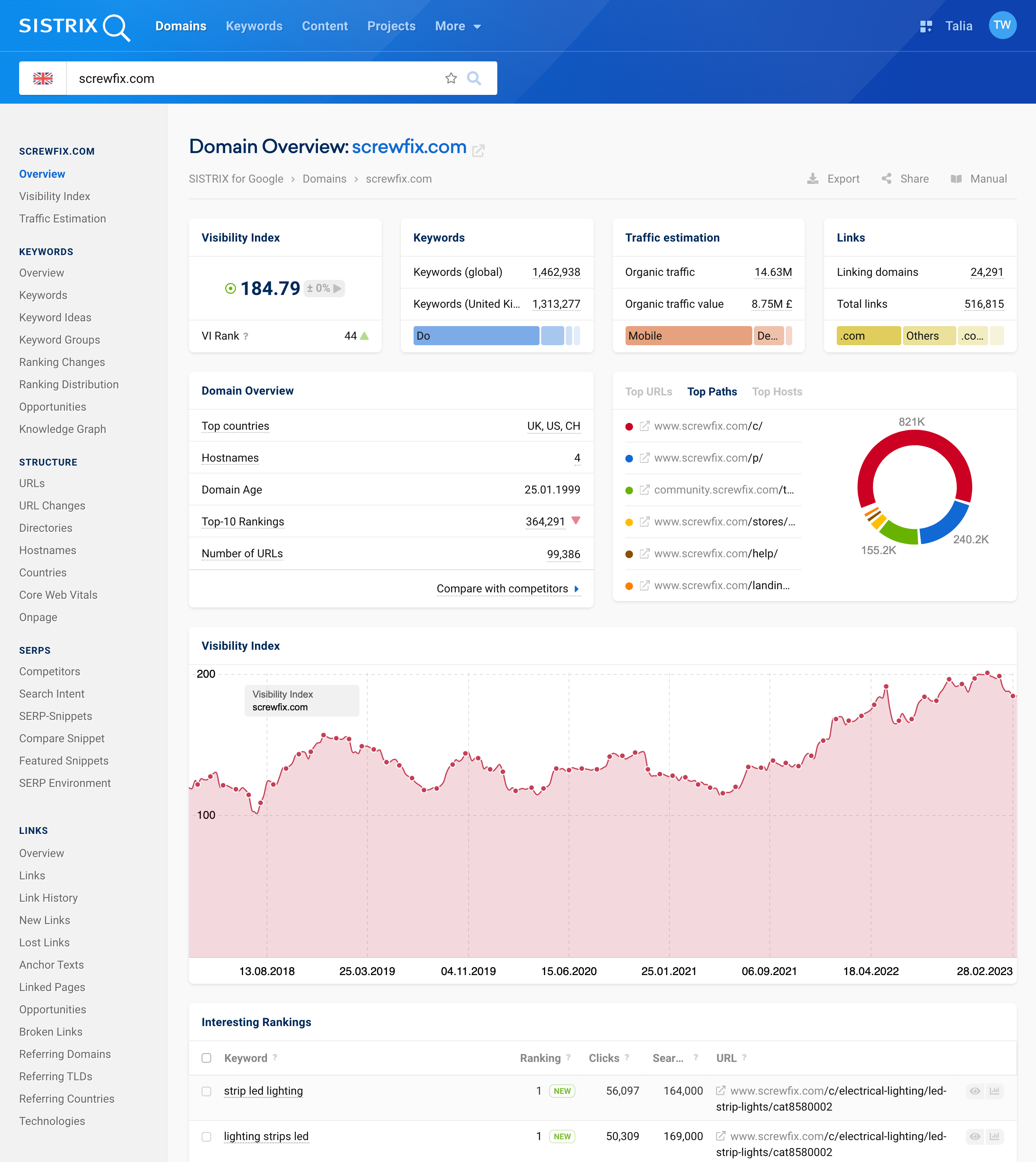Open external link icon for the landing path
The image size is (1036, 1162).
pyautogui.click(x=644, y=585)
